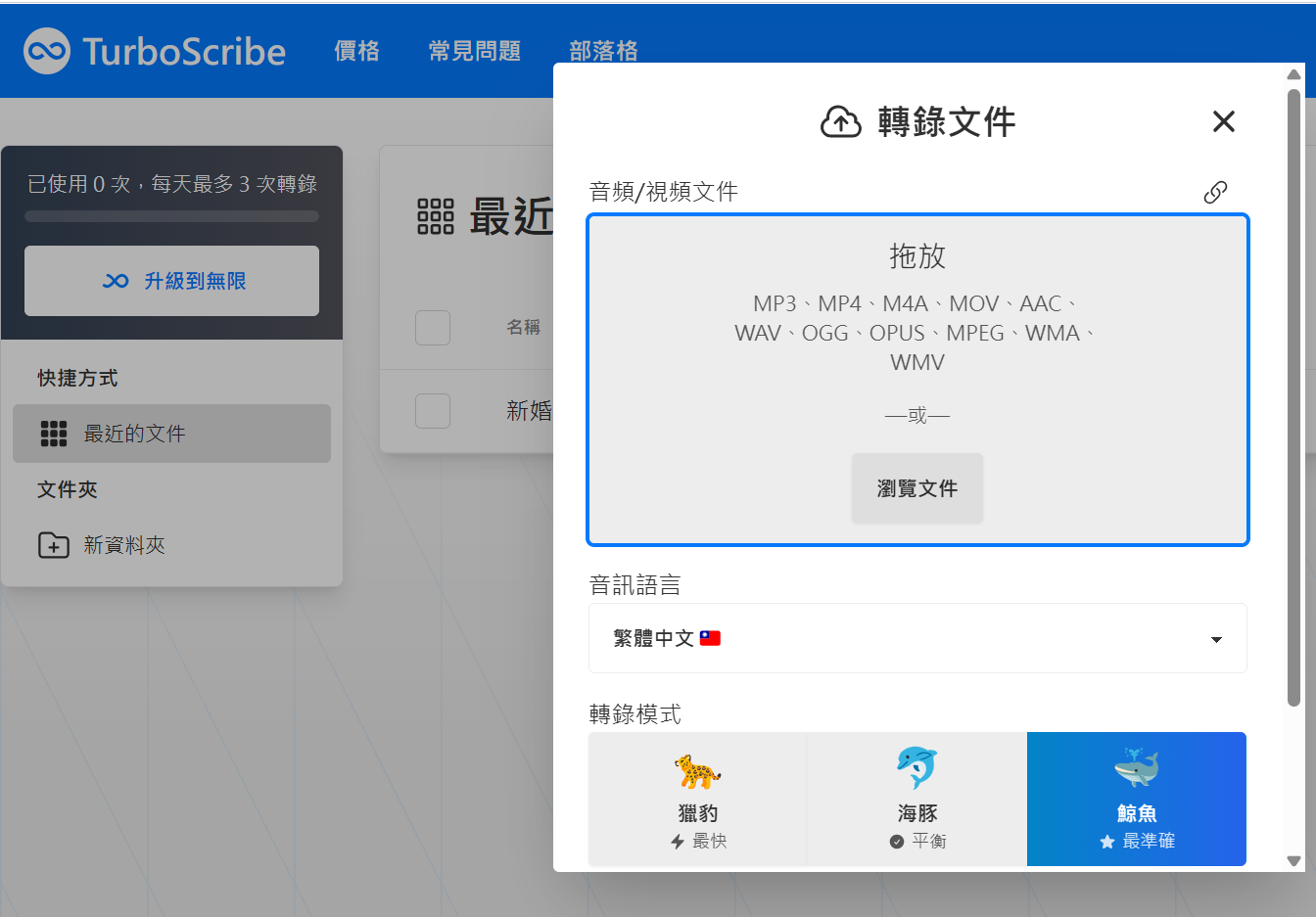Select the 海豚 balanced transcription mode
Screen dimensions: 1316x917
(x=917, y=799)
